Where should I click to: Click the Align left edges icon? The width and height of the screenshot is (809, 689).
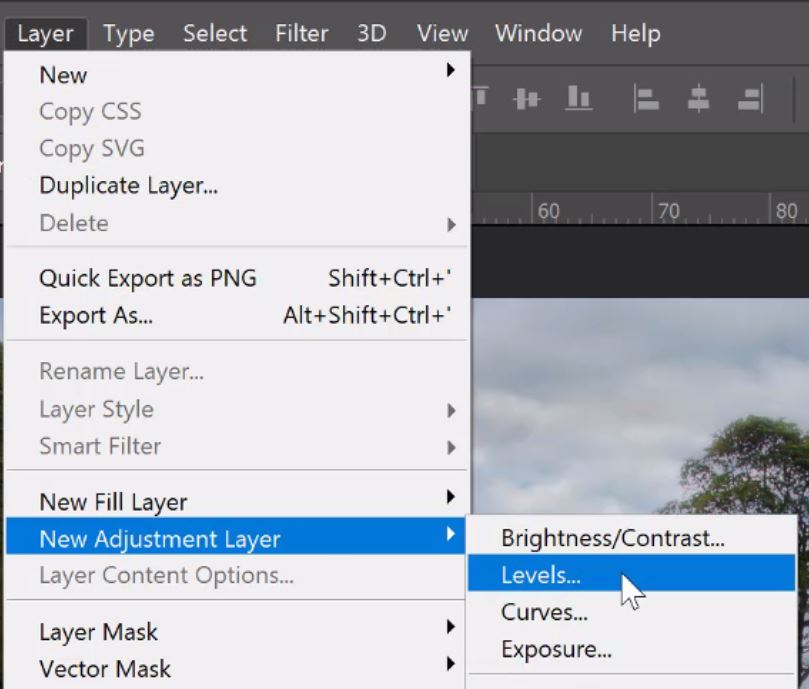click(647, 98)
